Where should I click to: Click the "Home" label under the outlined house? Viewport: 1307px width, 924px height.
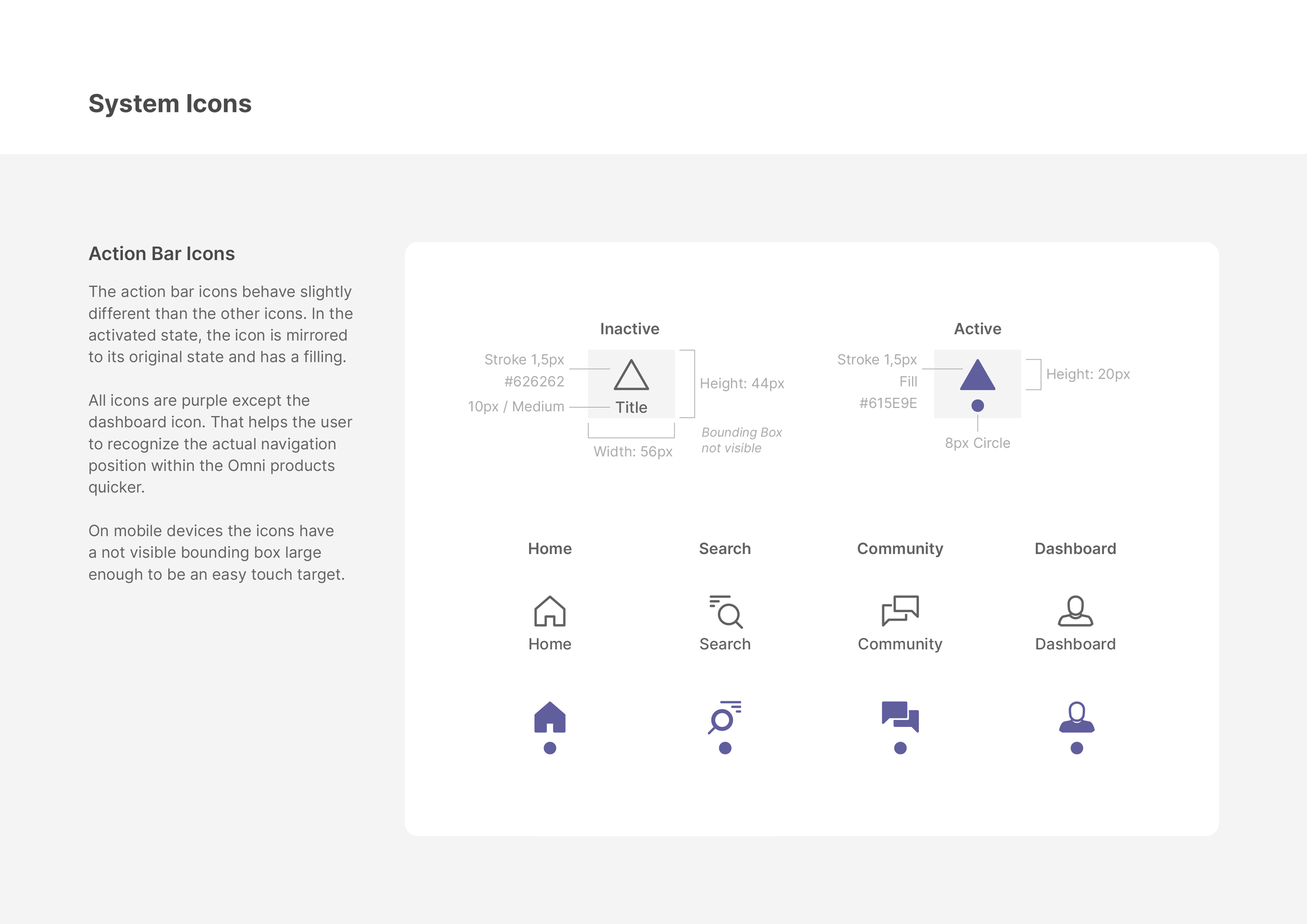point(549,644)
